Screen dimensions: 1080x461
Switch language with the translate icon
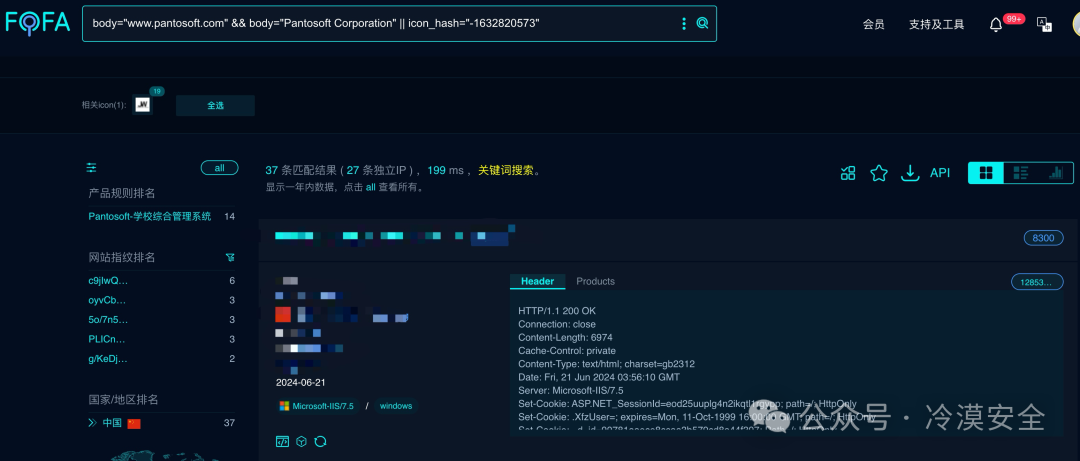click(x=1045, y=25)
